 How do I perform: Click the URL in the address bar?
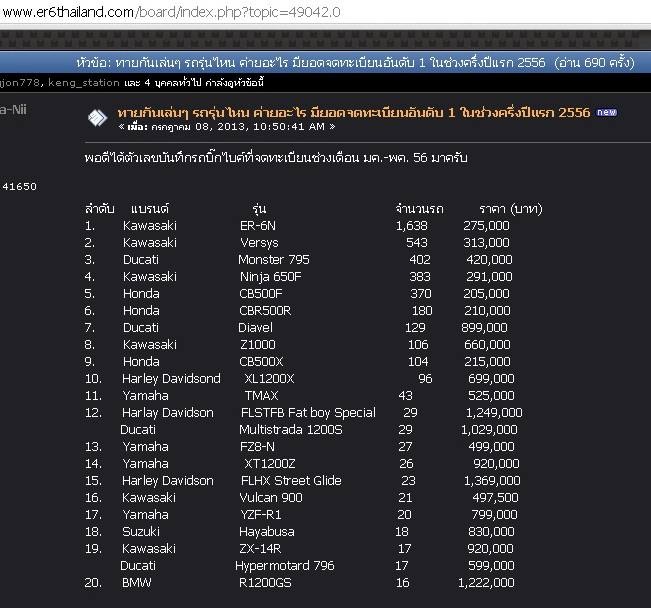(x=171, y=12)
